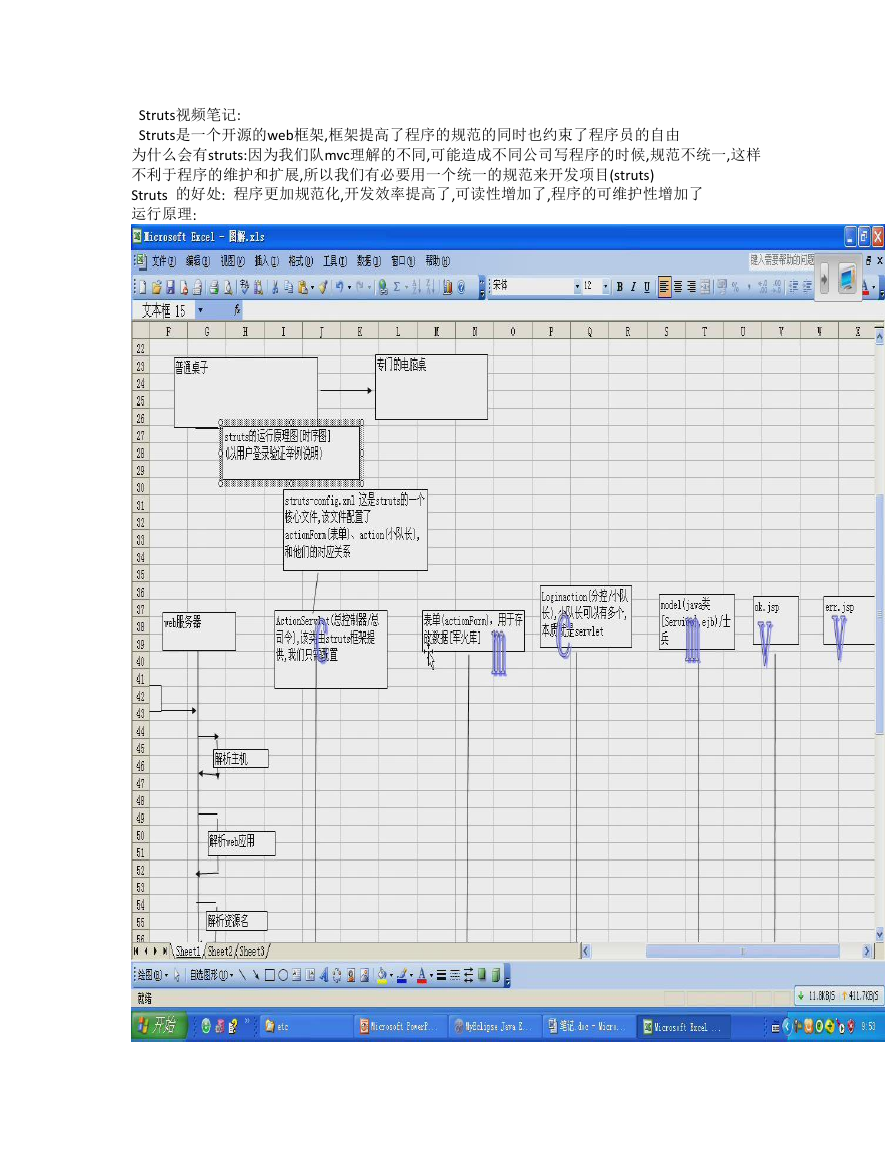The width and height of the screenshot is (893, 1155).
Task: Toggle Align Right
Action: (691, 287)
